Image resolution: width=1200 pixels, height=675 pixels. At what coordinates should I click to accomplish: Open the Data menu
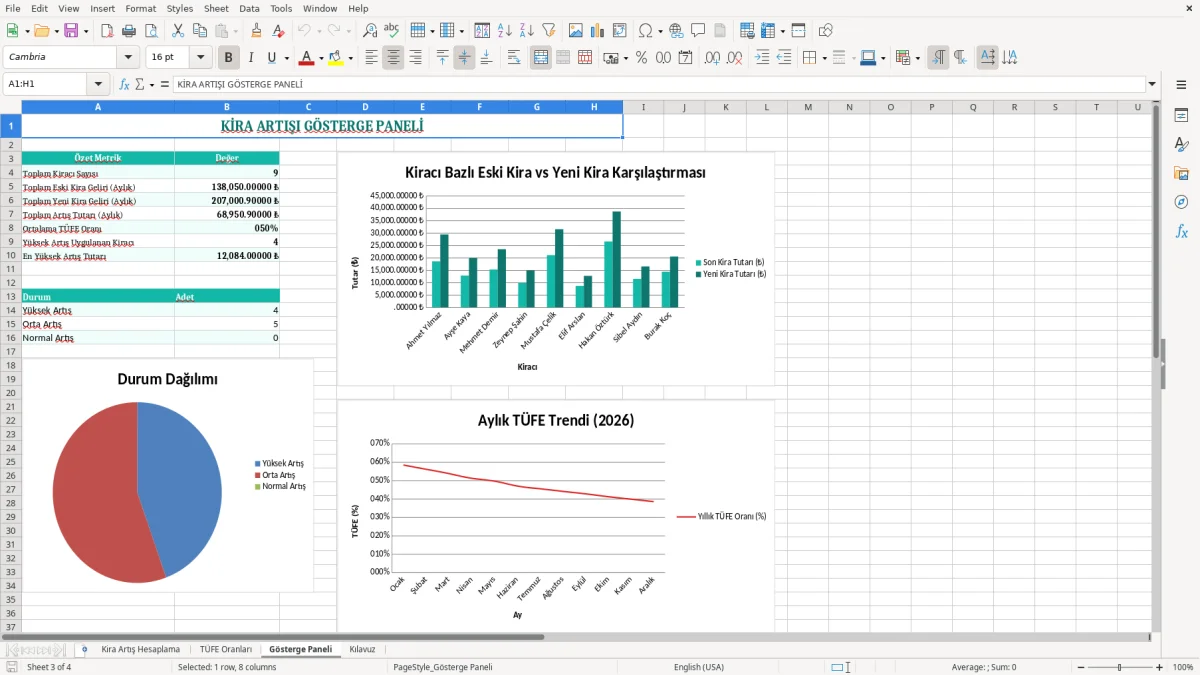coord(249,8)
